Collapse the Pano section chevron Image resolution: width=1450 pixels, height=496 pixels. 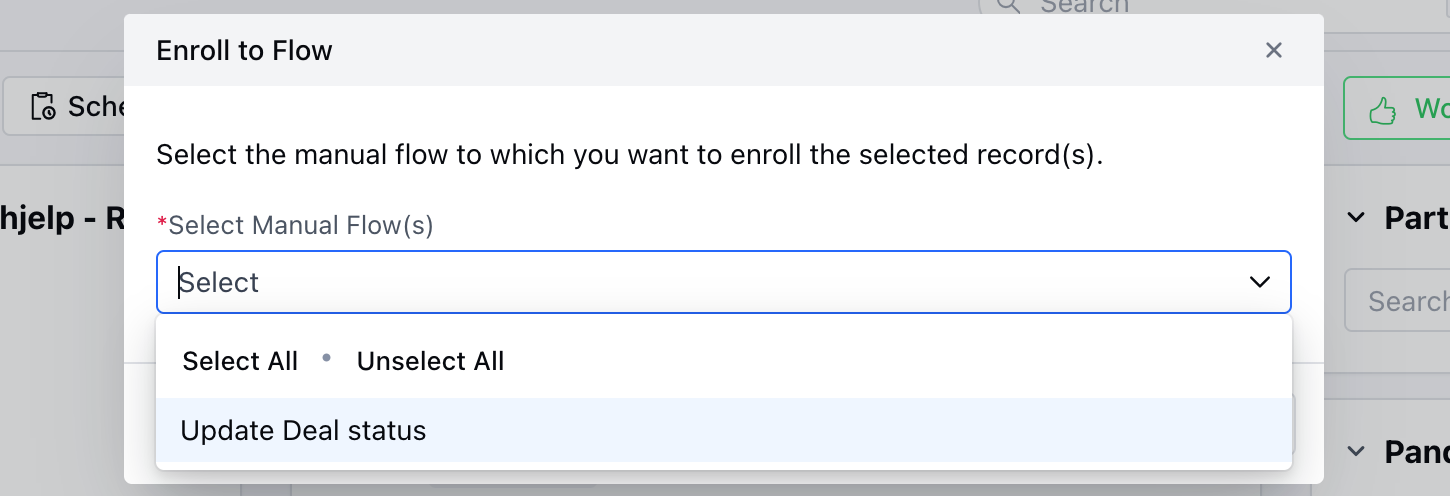click(1356, 451)
